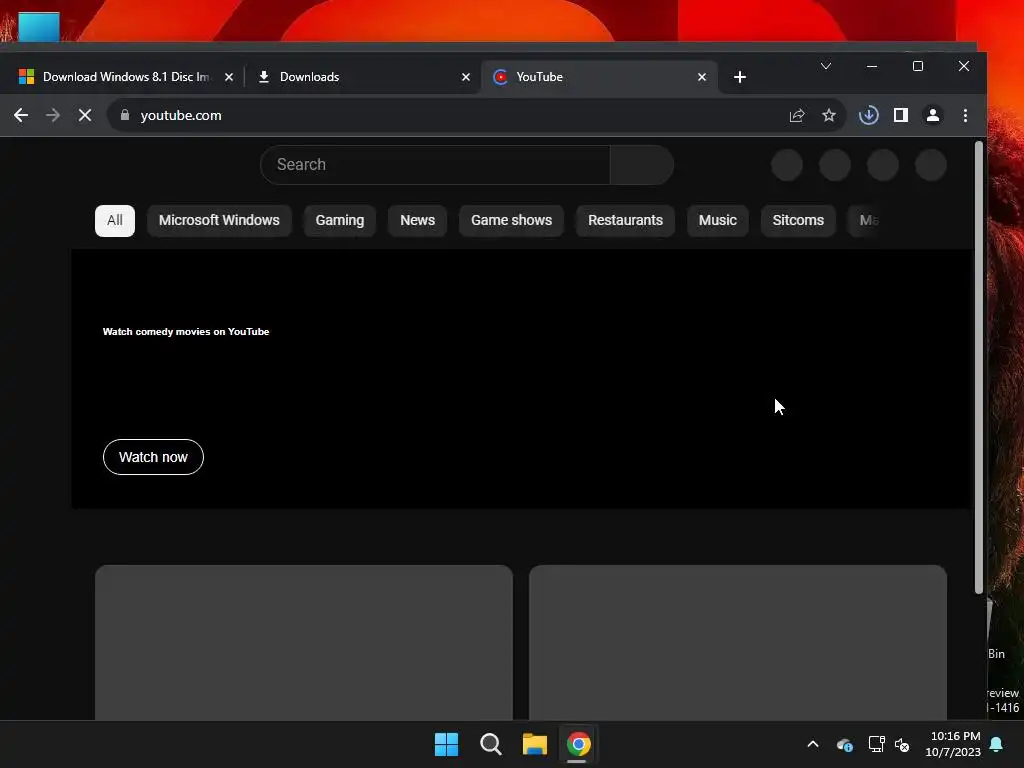This screenshot has height=768, width=1024.
Task: Go back to previous page in Chrome
Action: pyautogui.click(x=21, y=116)
